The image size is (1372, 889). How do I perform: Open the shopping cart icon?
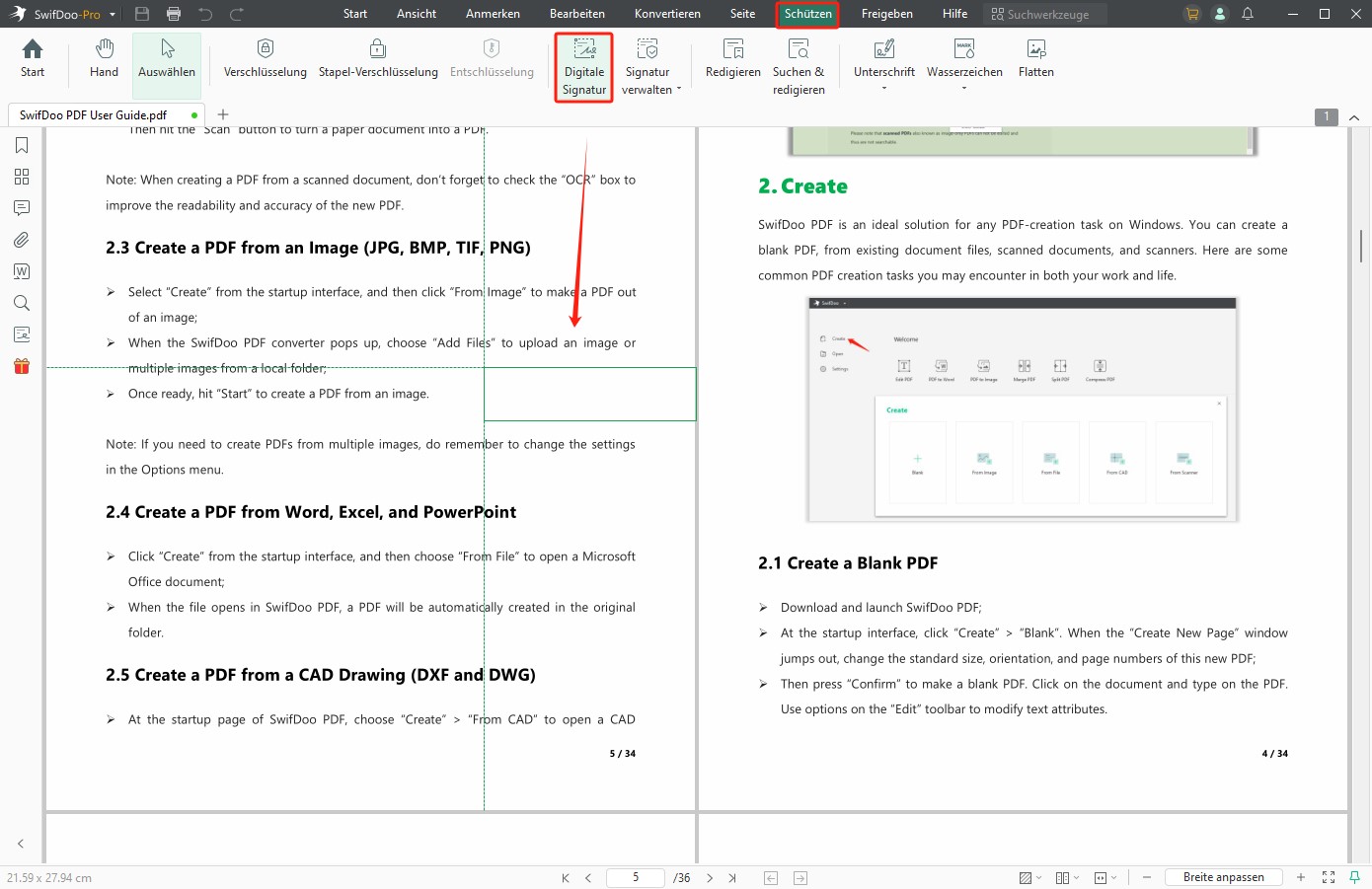click(x=1192, y=14)
